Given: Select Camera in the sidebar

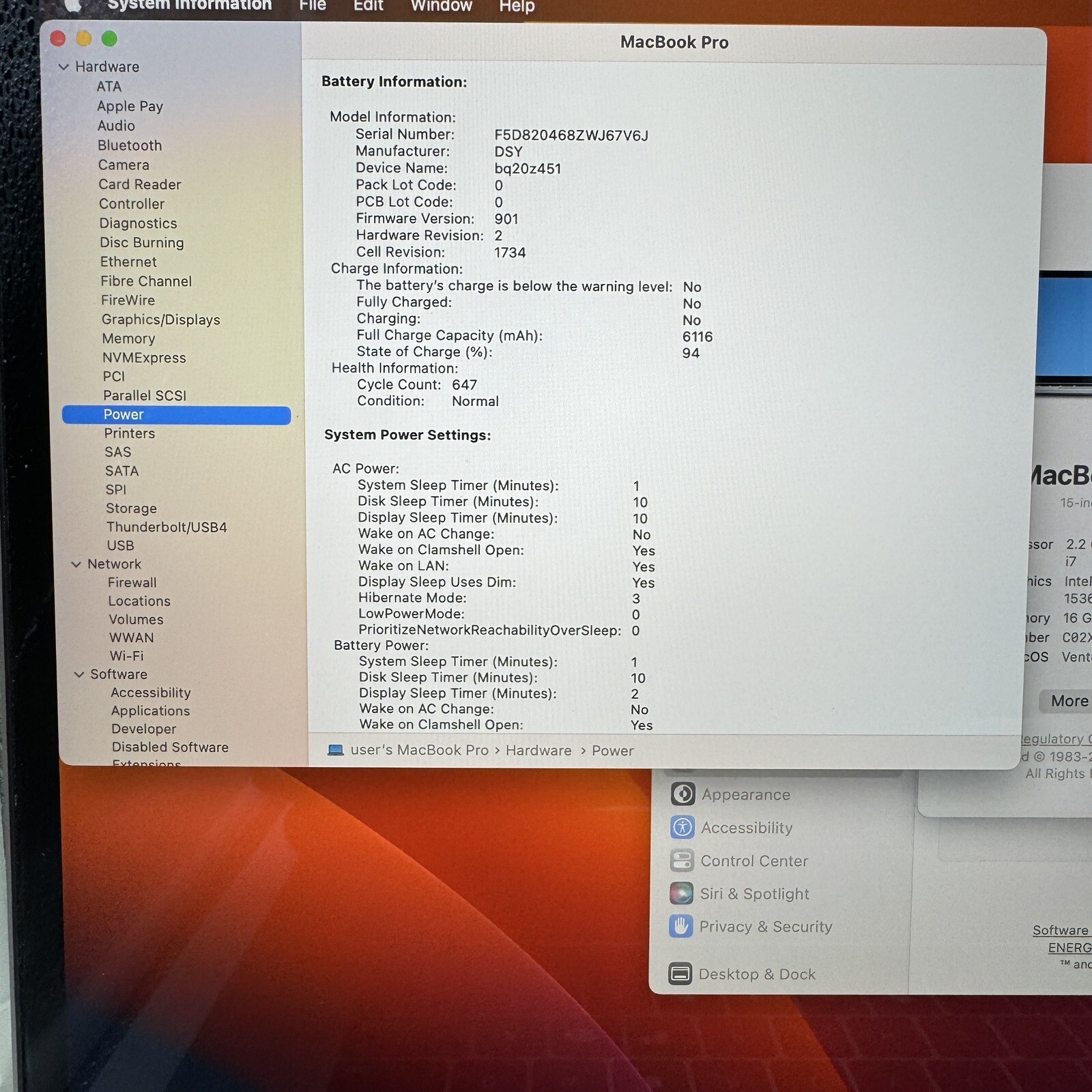Looking at the screenshot, I should coord(124,165).
